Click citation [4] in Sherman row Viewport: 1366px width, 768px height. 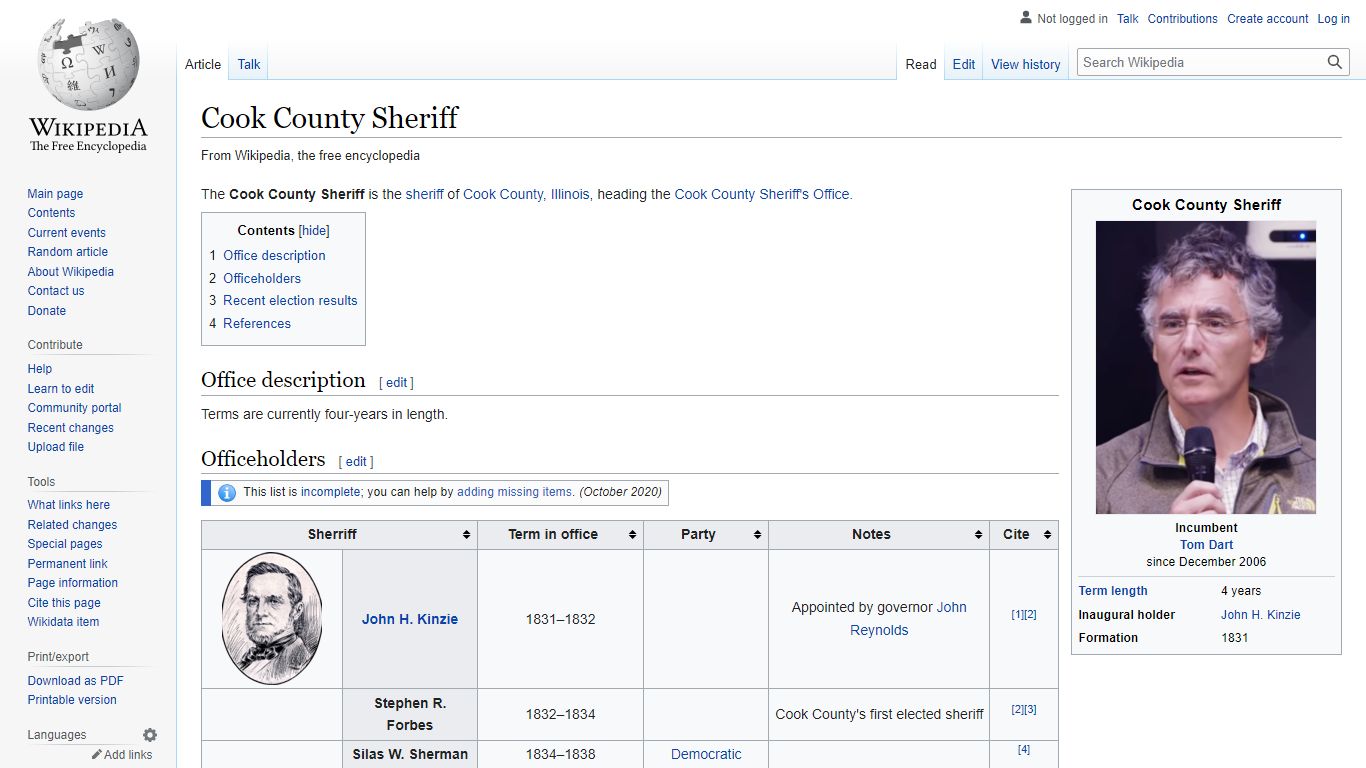(x=1024, y=750)
